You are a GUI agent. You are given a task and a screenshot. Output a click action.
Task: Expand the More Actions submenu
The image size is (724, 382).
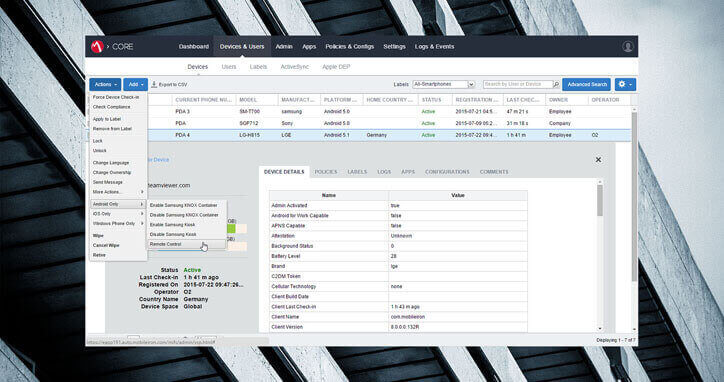(117, 192)
